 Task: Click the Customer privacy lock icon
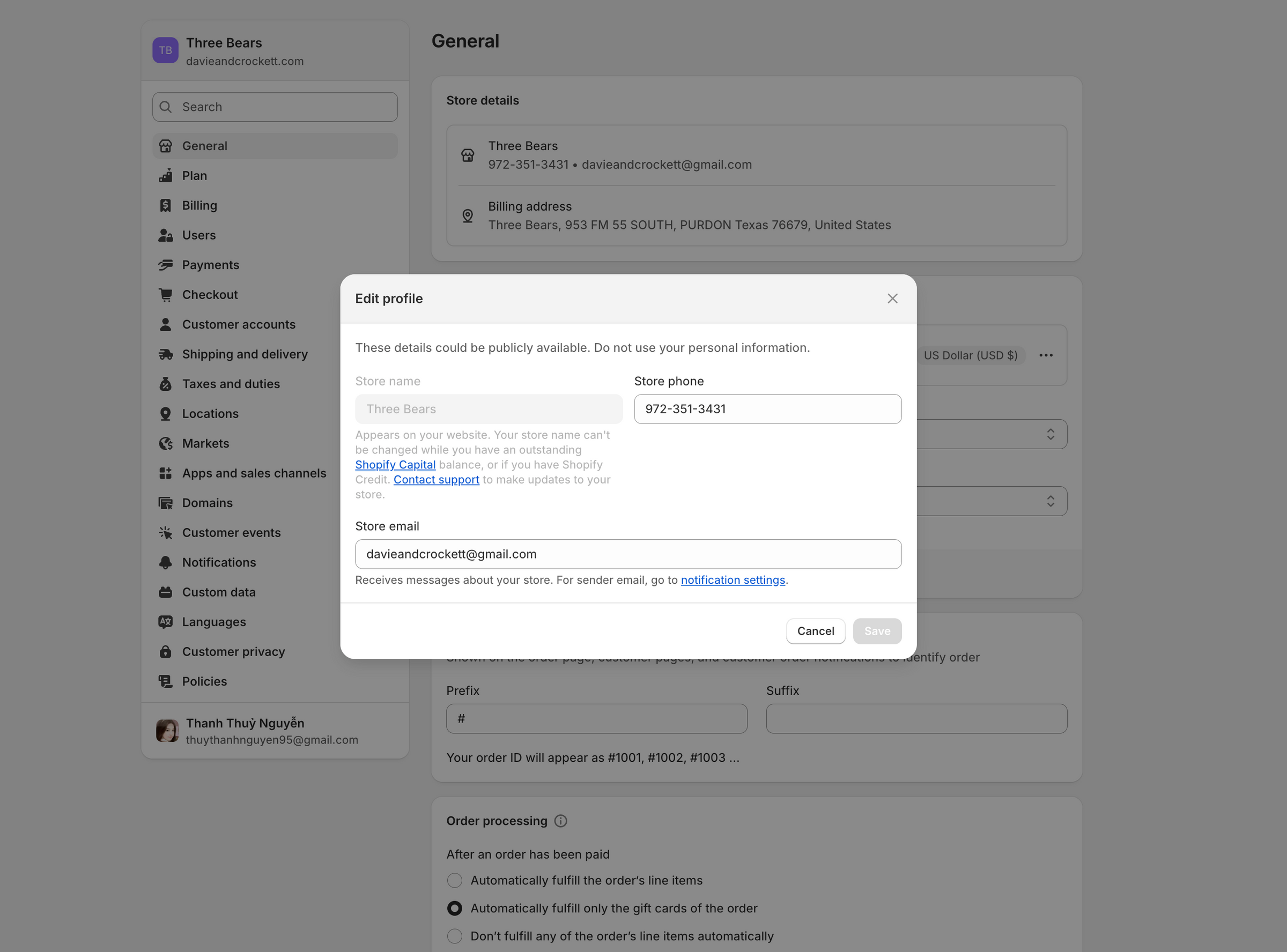[x=165, y=652]
